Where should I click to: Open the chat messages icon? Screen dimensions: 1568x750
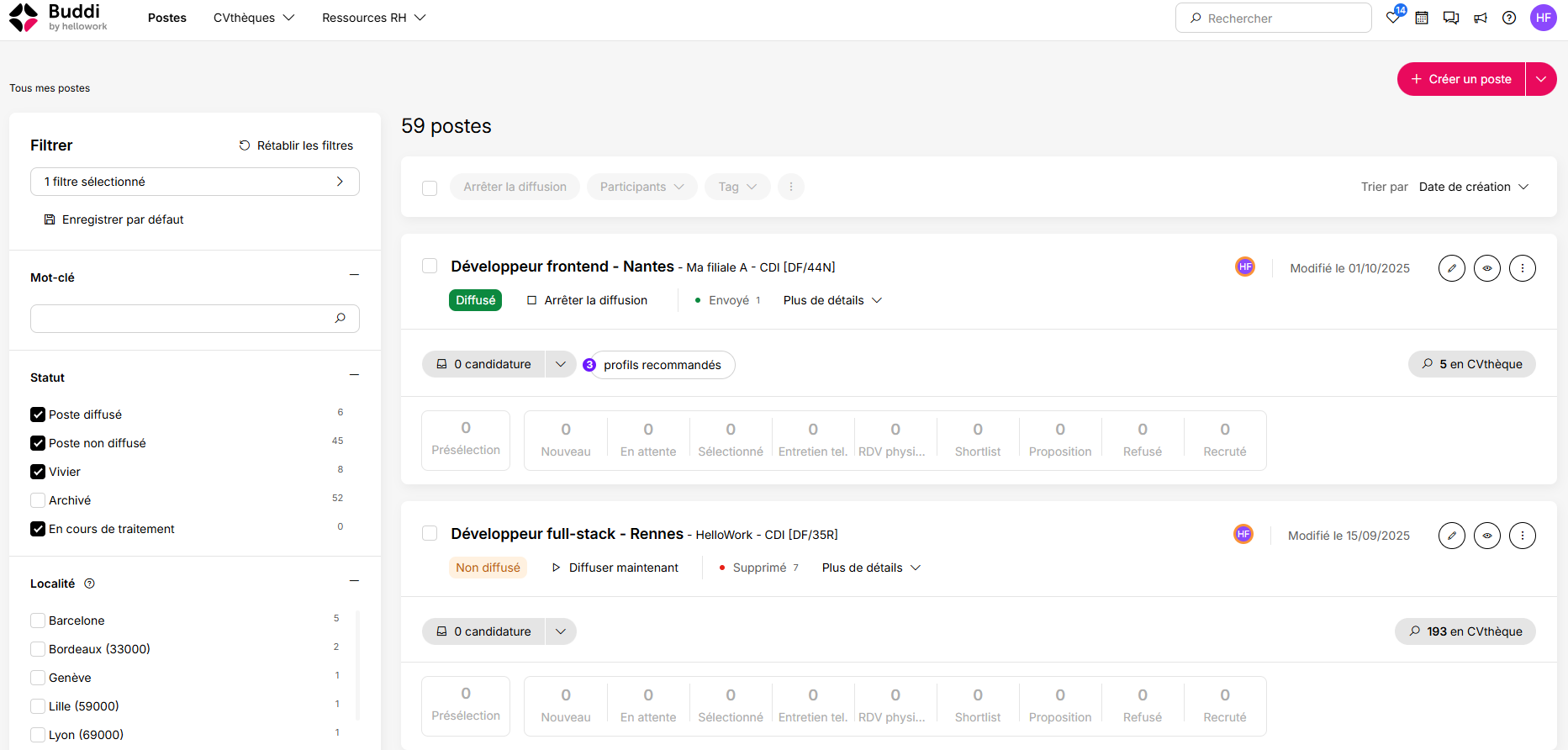click(1451, 18)
